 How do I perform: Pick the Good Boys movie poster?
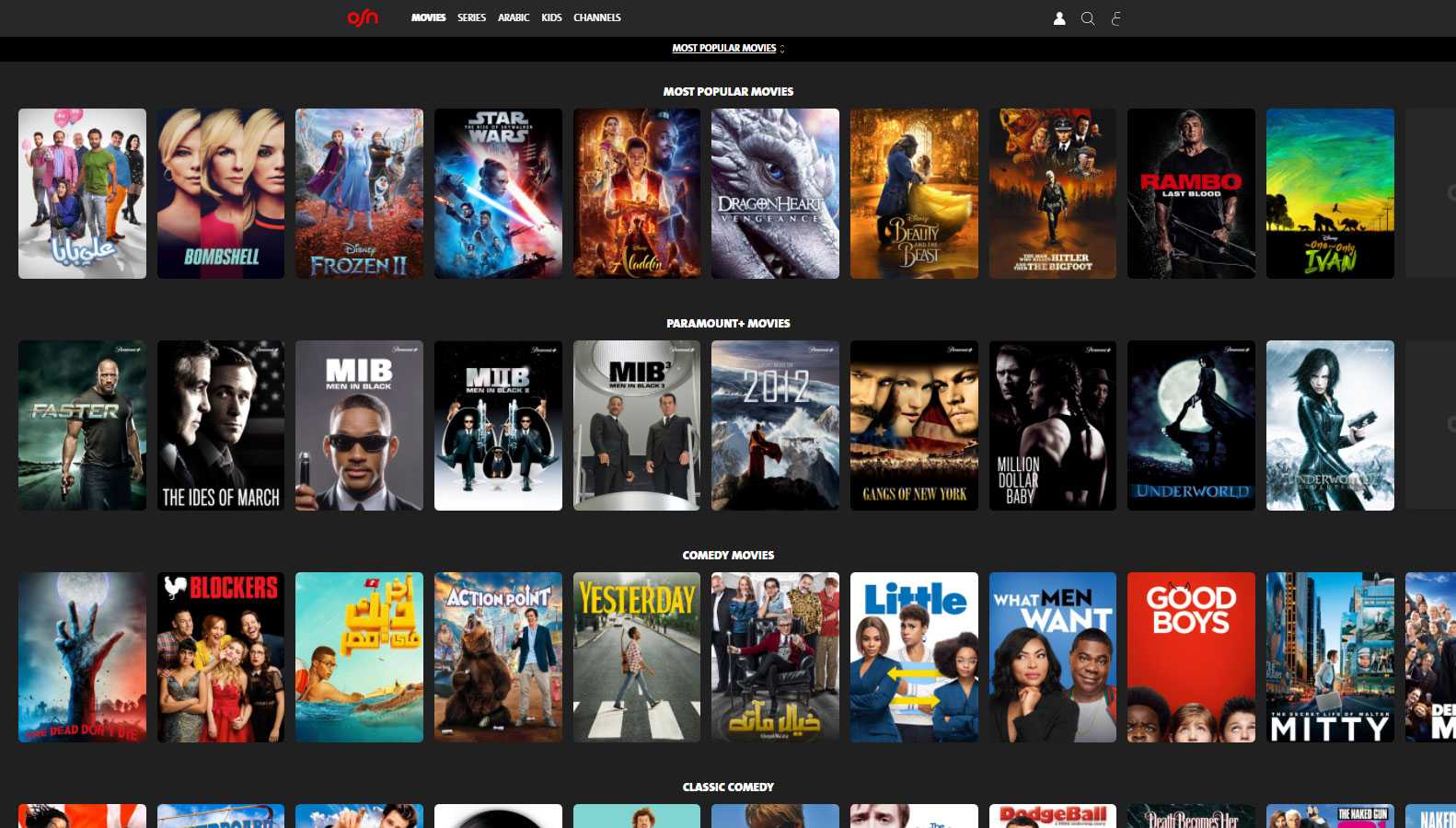(1191, 657)
